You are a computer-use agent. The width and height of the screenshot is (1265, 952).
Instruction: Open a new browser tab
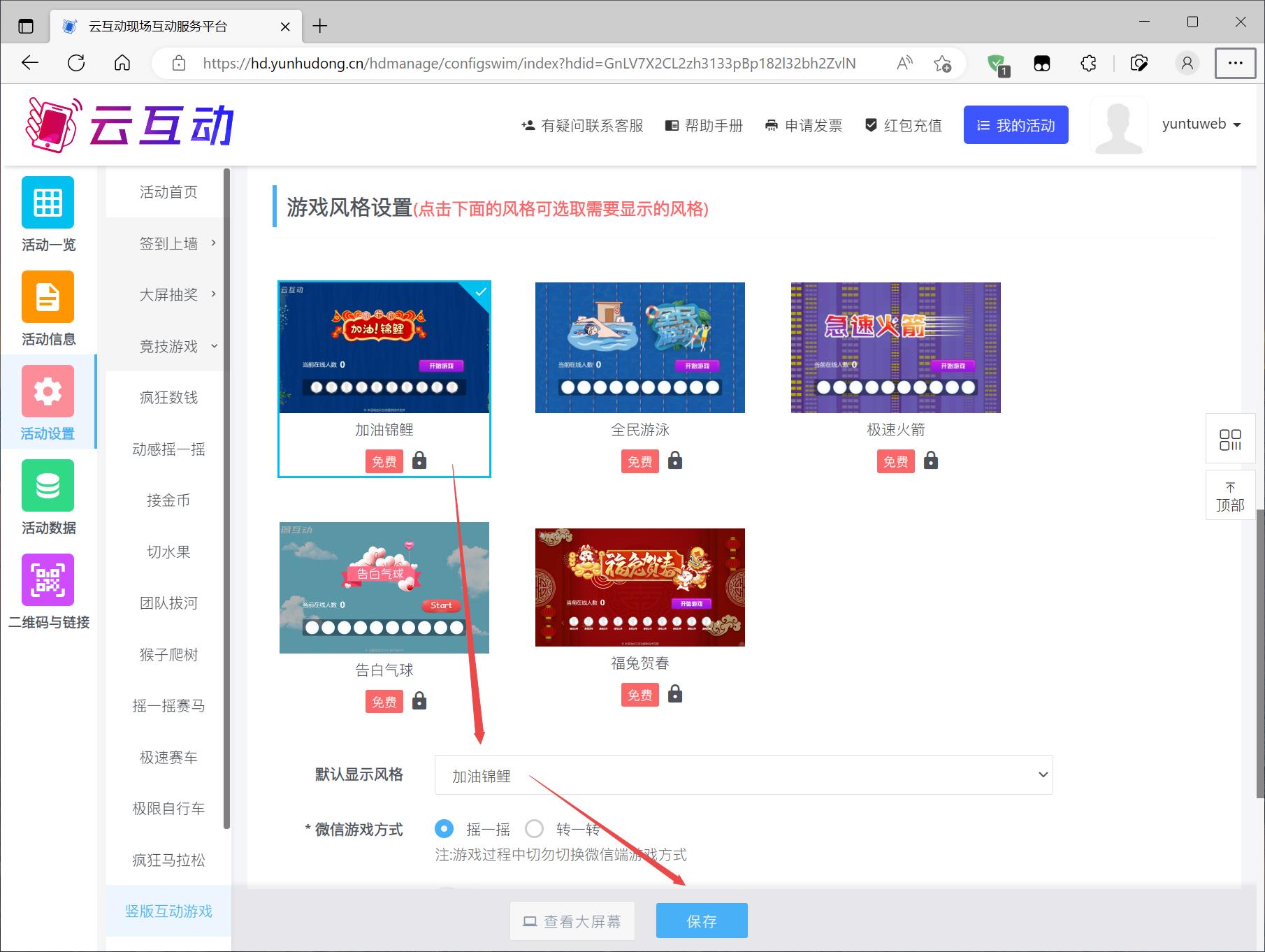pos(320,27)
